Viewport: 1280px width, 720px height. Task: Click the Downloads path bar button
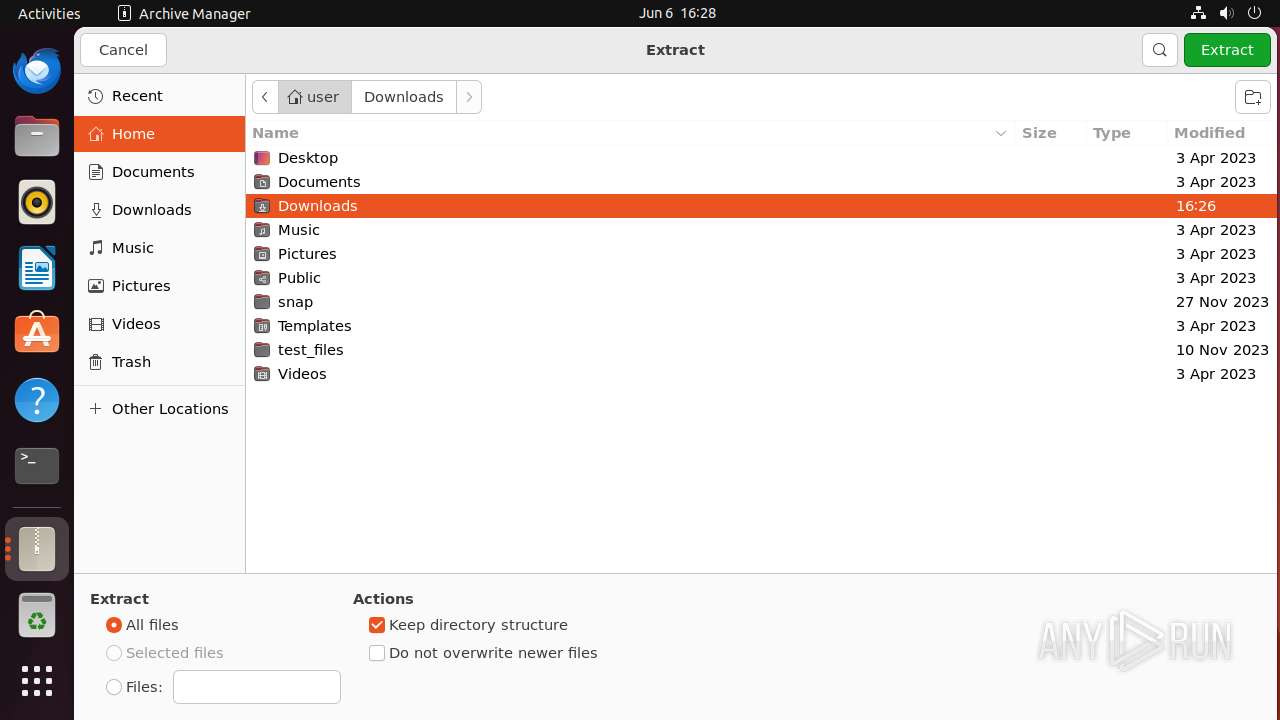pyautogui.click(x=404, y=97)
